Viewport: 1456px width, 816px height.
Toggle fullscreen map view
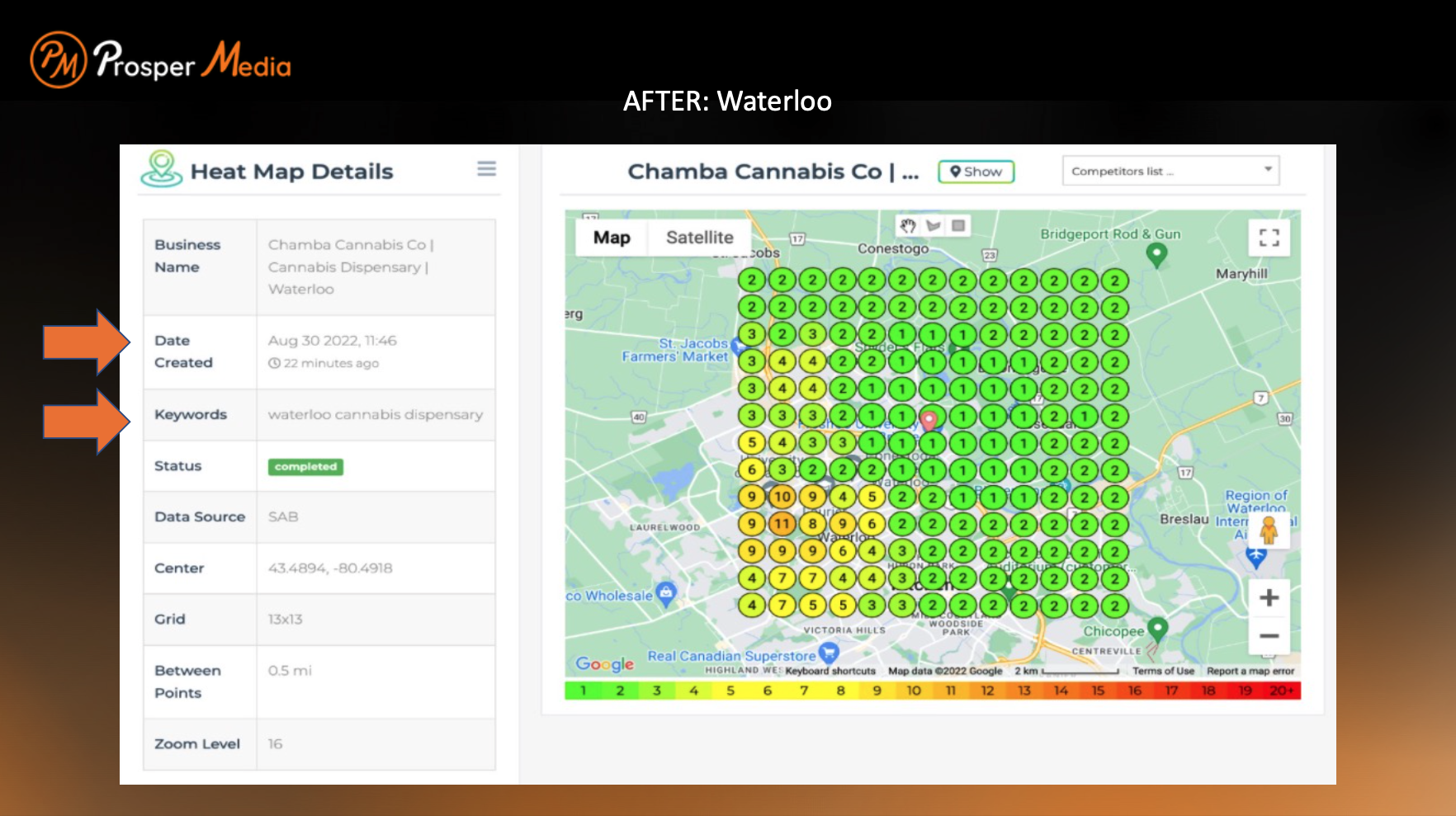(1269, 238)
